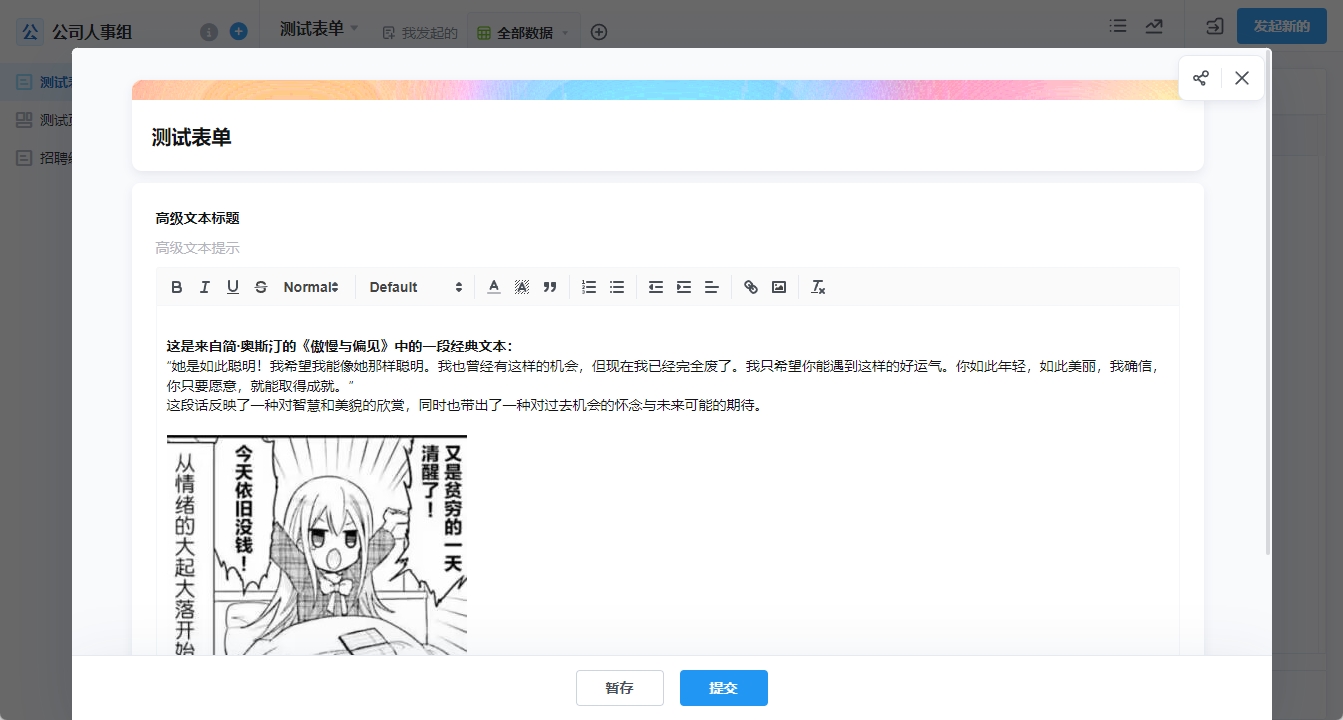Clear the text formatting

[x=818, y=287]
